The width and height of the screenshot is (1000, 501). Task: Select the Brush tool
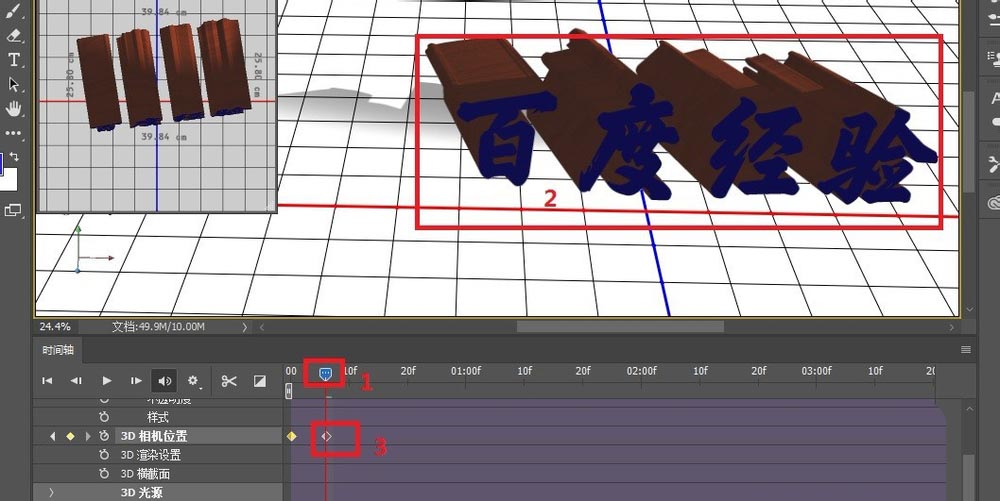[13, 10]
